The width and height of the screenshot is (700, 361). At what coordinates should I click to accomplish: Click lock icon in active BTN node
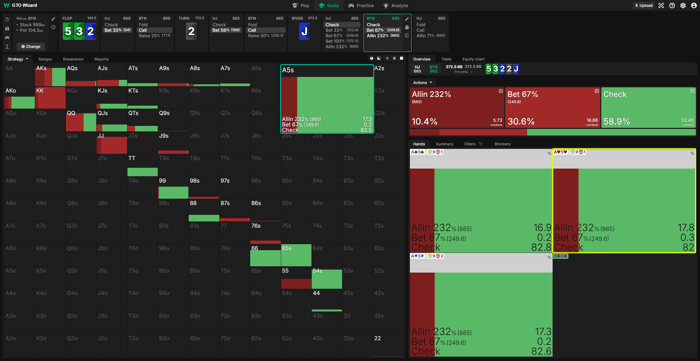click(x=407, y=27)
